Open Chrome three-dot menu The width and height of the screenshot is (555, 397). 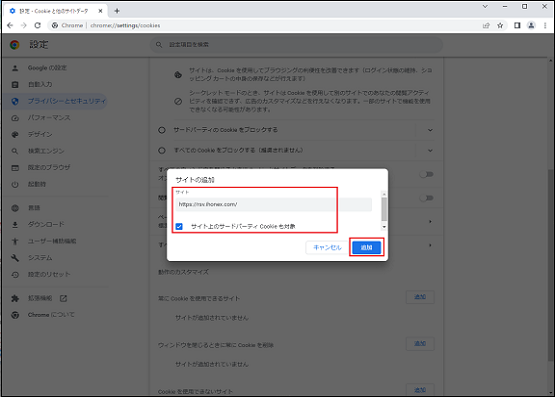(x=545, y=25)
